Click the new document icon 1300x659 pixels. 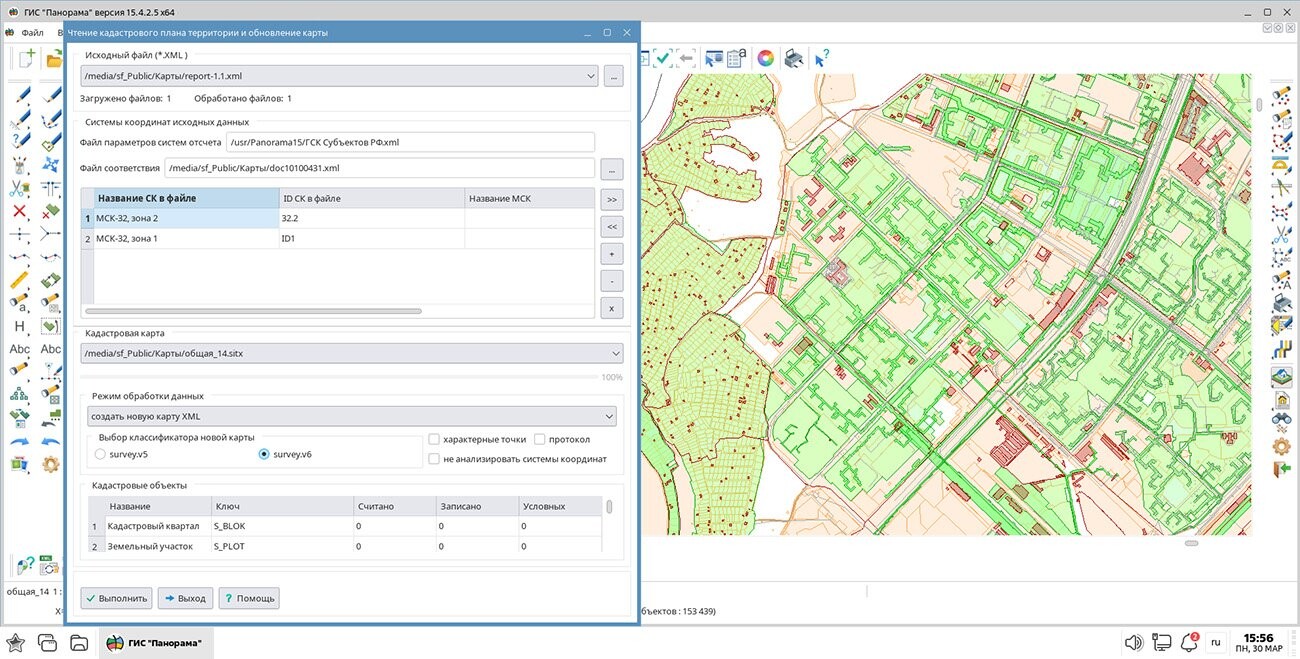(x=24, y=59)
